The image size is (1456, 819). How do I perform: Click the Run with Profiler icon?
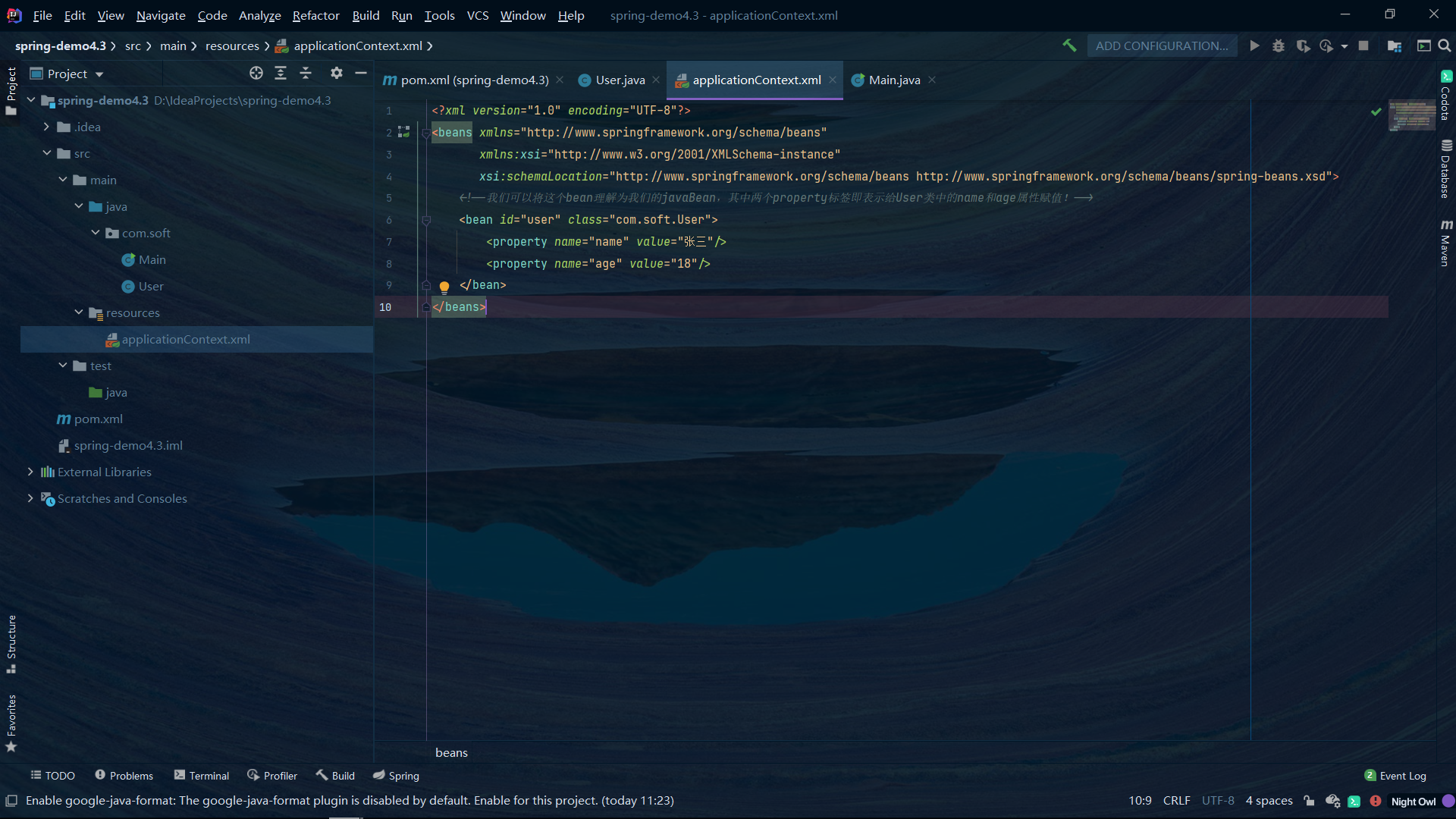tap(1326, 45)
